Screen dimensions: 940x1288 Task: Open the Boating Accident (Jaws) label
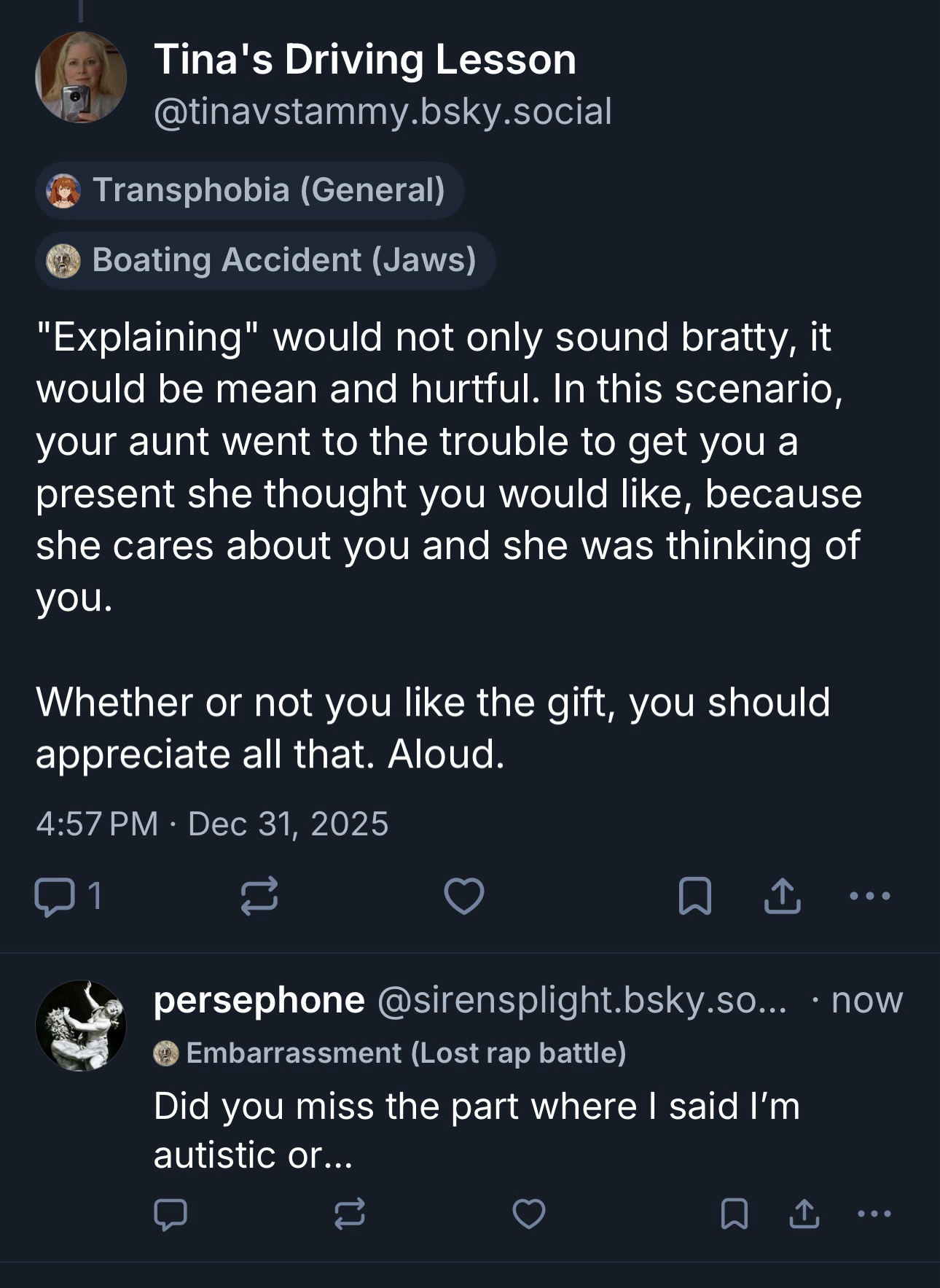pos(265,260)
